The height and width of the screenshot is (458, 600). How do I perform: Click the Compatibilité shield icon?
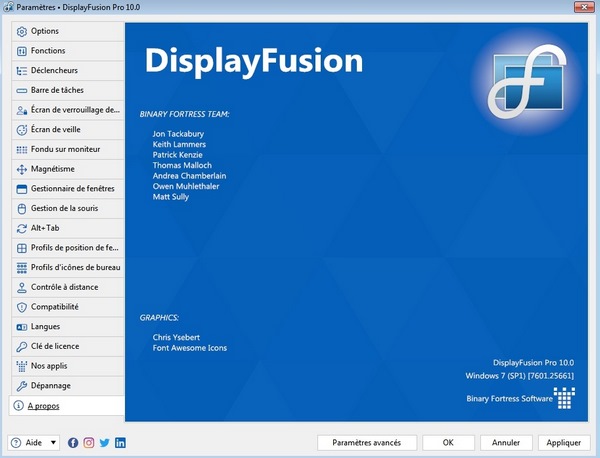pyautogui.click(x=22, y=307)
